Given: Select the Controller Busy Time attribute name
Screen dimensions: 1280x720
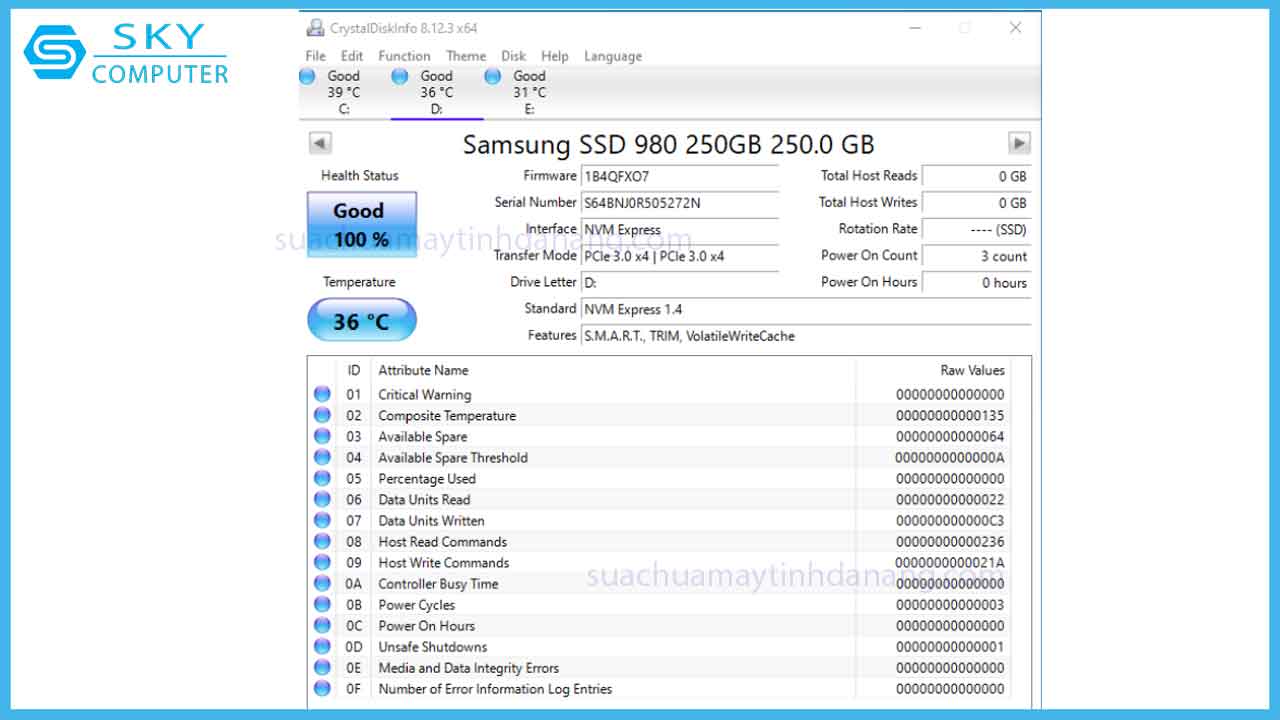Looking at the screenshot, I should (438, 584).
